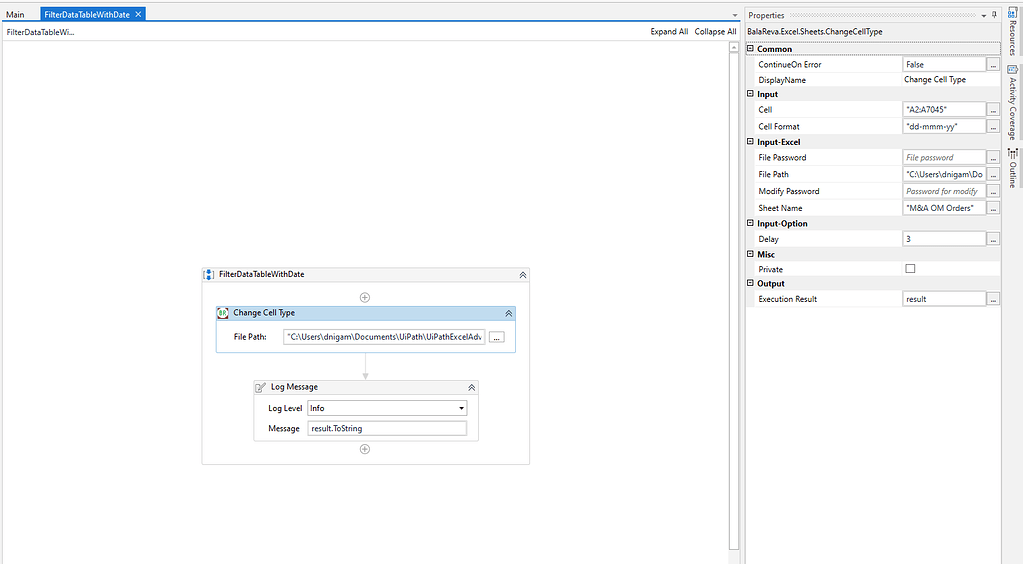
Task: Open expression editor for Delay
Action: click(993, 239)
